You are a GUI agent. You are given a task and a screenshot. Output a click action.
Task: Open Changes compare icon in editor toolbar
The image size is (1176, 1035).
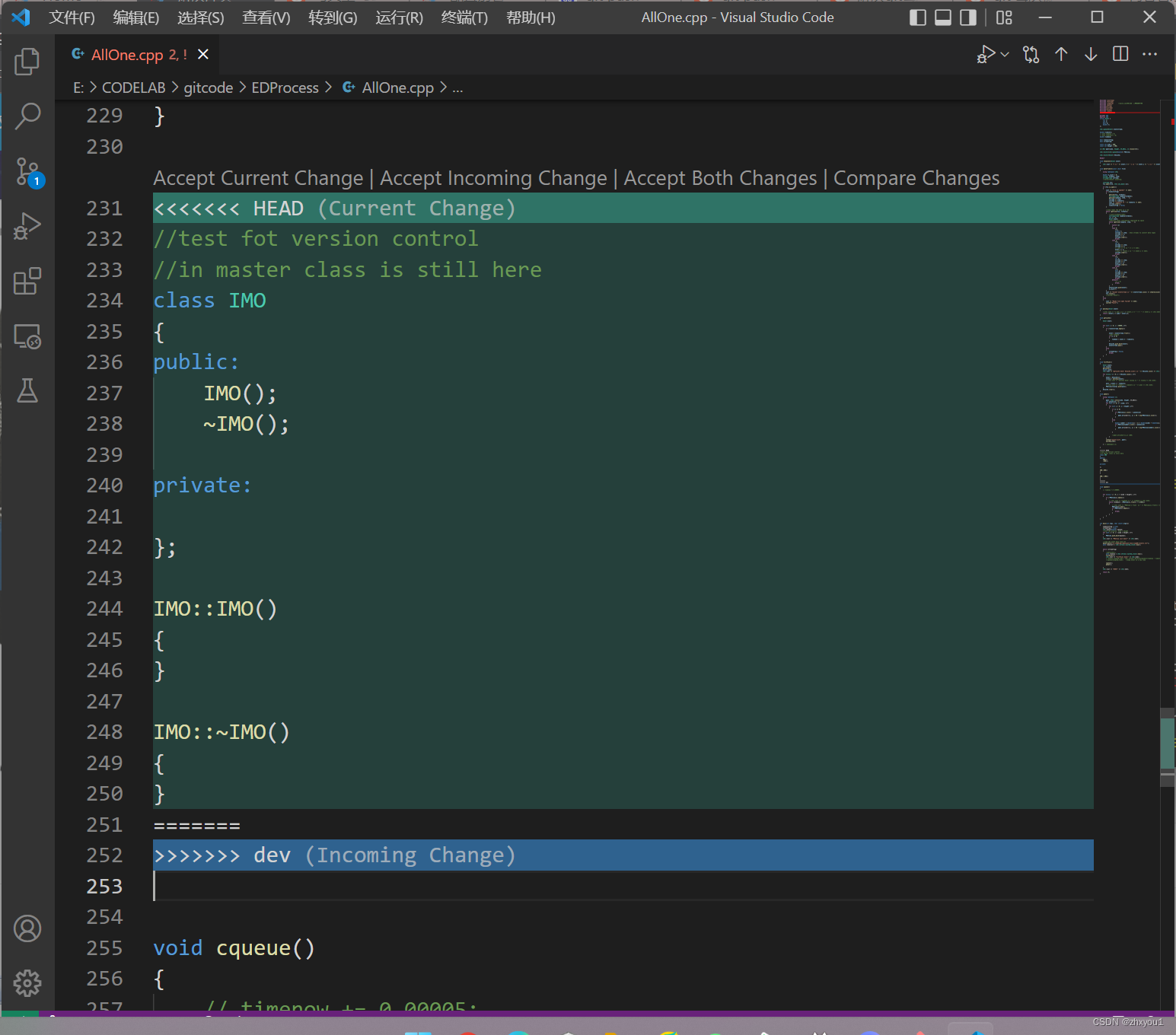click(x=1031, y=54)
